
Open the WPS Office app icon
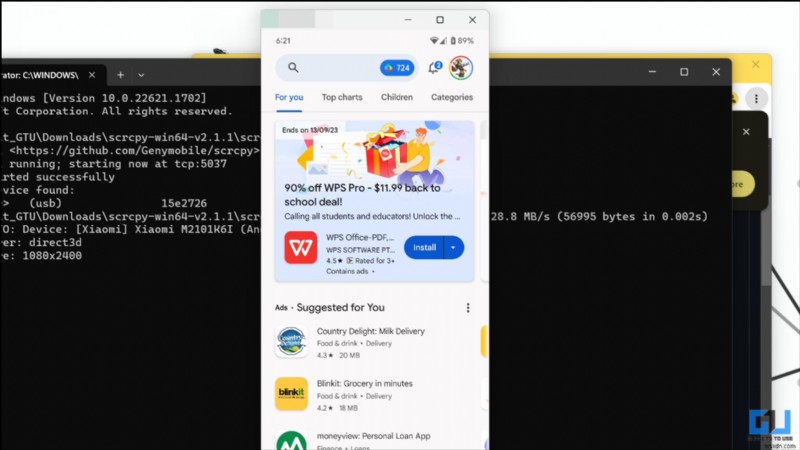[301, 247]
